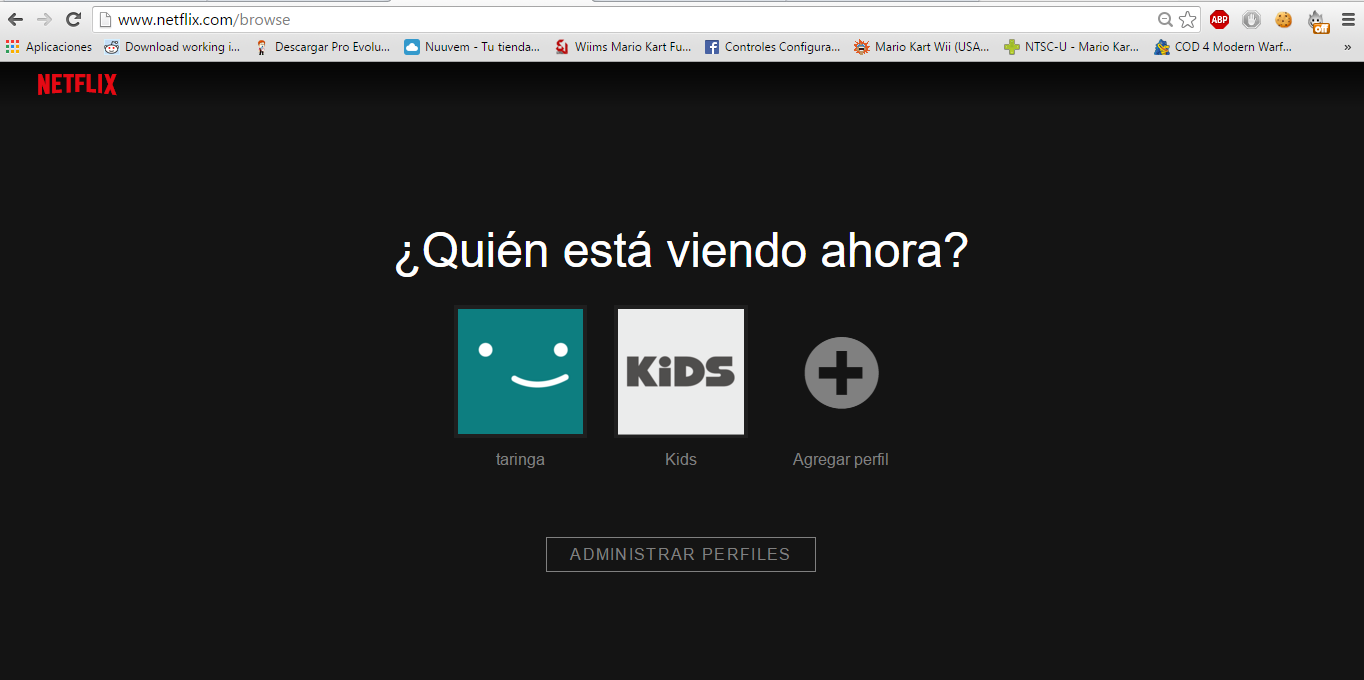Open the 'Wiims Mario Kart Fu...' bookmark
The height and width of the screenshot is (680, 1364).
622,47
